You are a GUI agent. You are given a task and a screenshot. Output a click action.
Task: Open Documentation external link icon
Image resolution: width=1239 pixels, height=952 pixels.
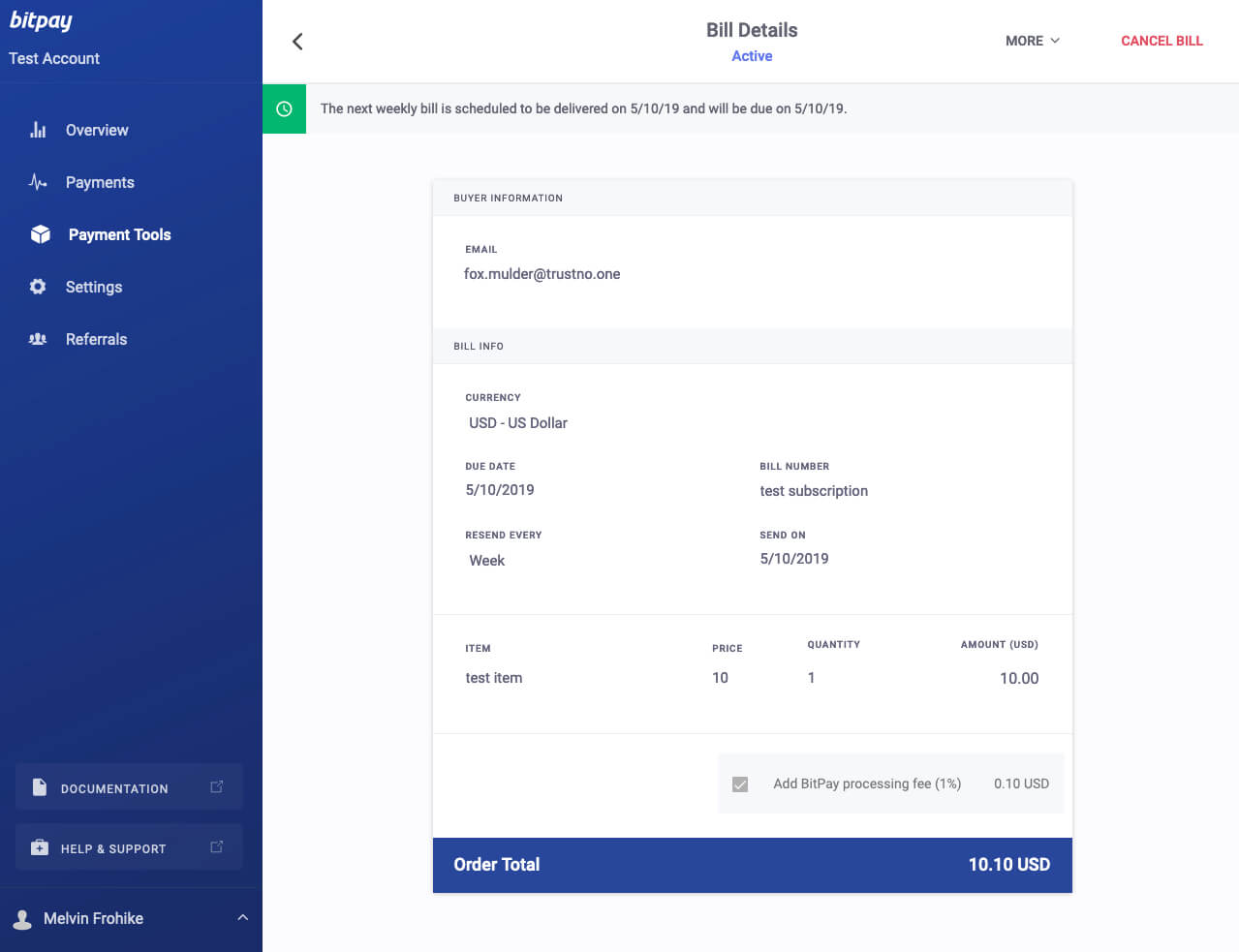pos(217,787)
